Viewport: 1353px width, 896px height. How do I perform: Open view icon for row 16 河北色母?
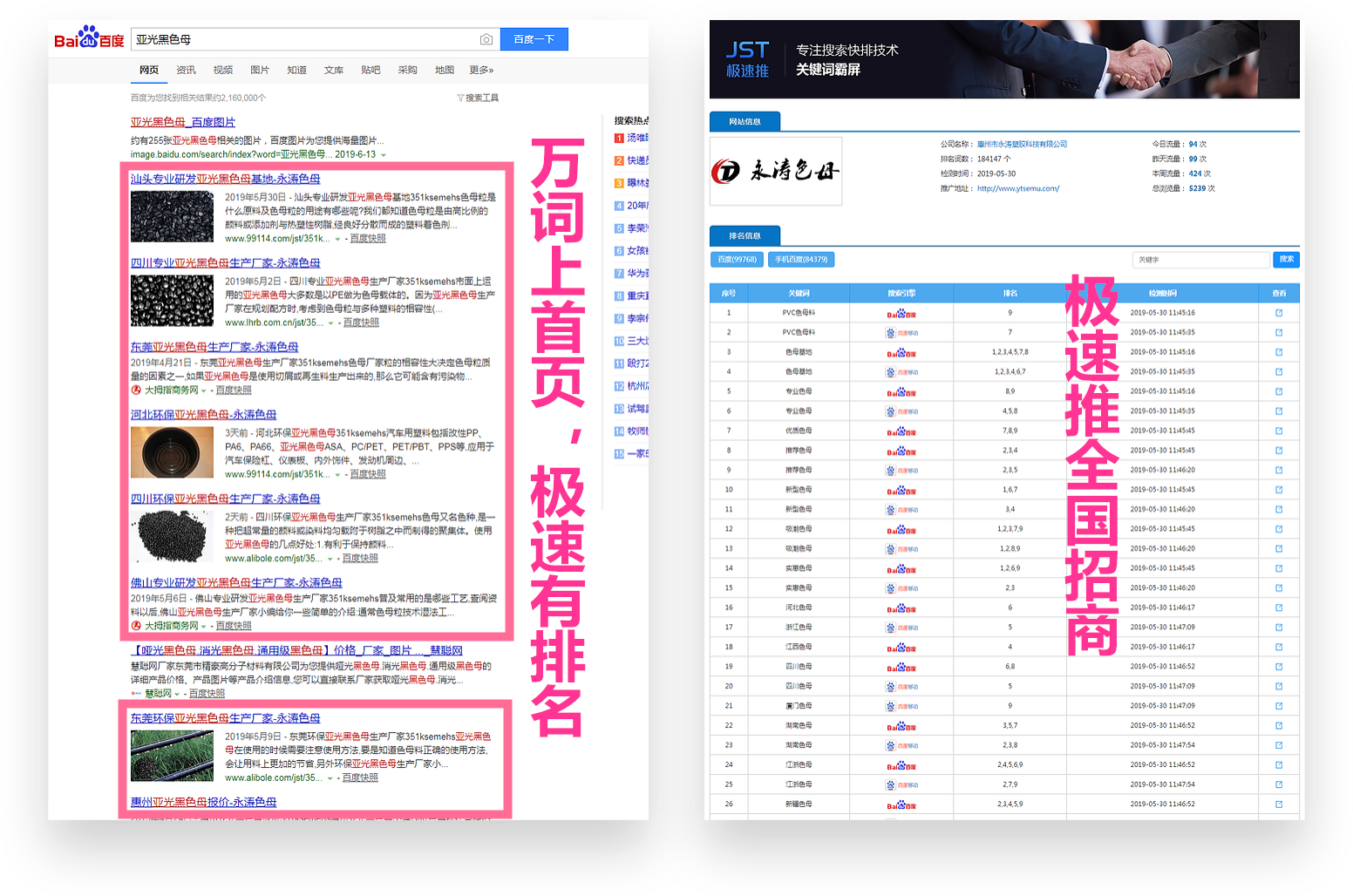click(x=1279, y=608)
